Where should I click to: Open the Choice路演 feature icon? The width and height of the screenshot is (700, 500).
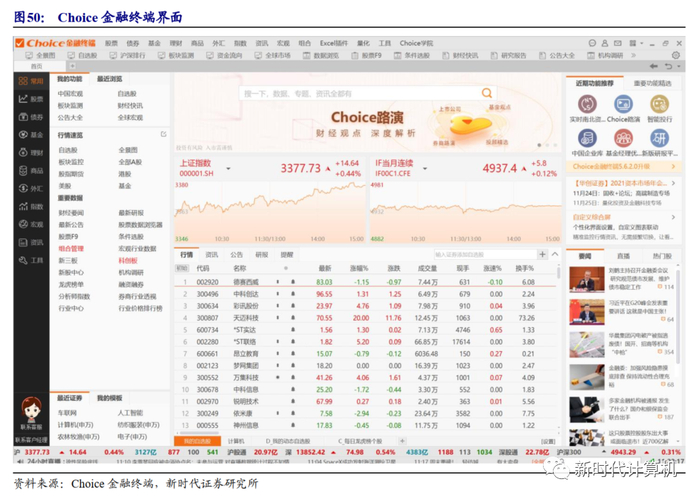tap(623, 104)
